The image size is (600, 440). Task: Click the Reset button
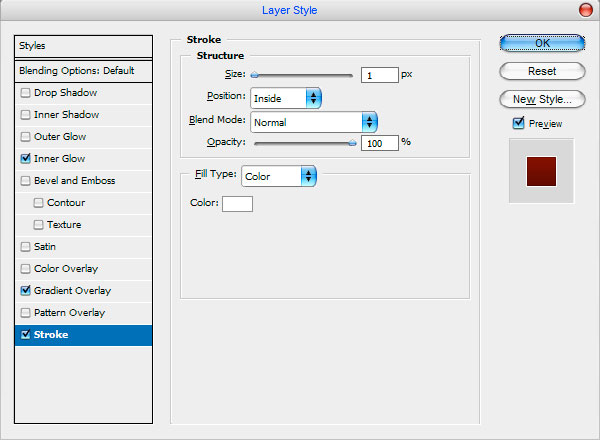click(542, 71)
